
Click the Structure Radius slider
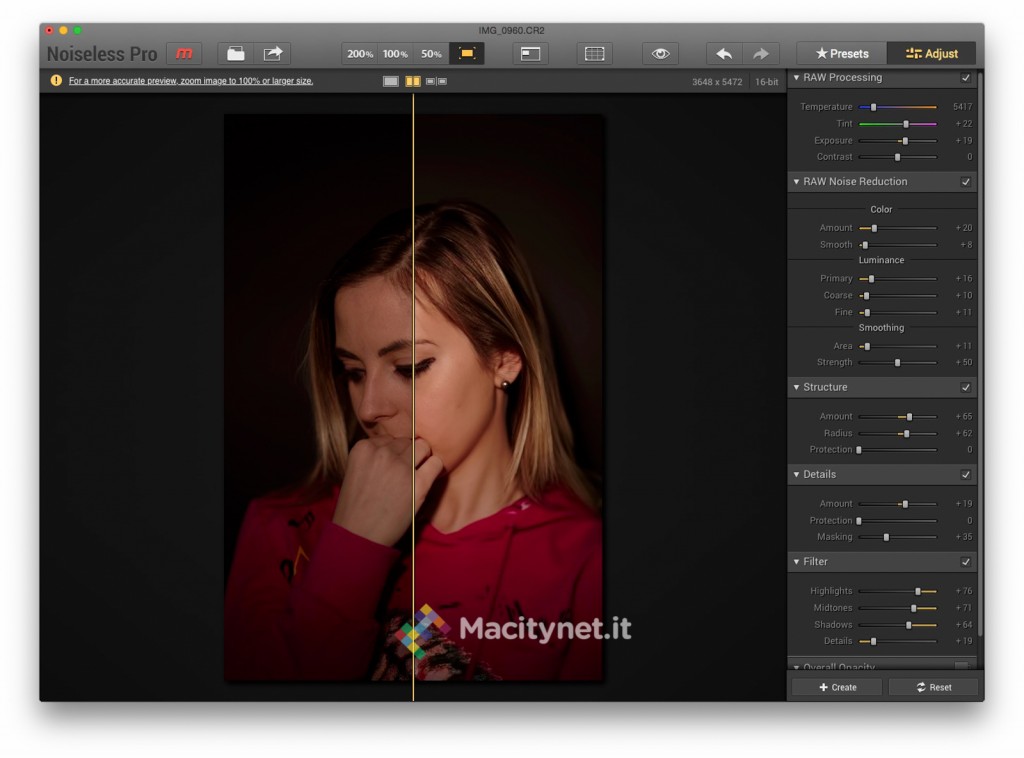point(898,434)
